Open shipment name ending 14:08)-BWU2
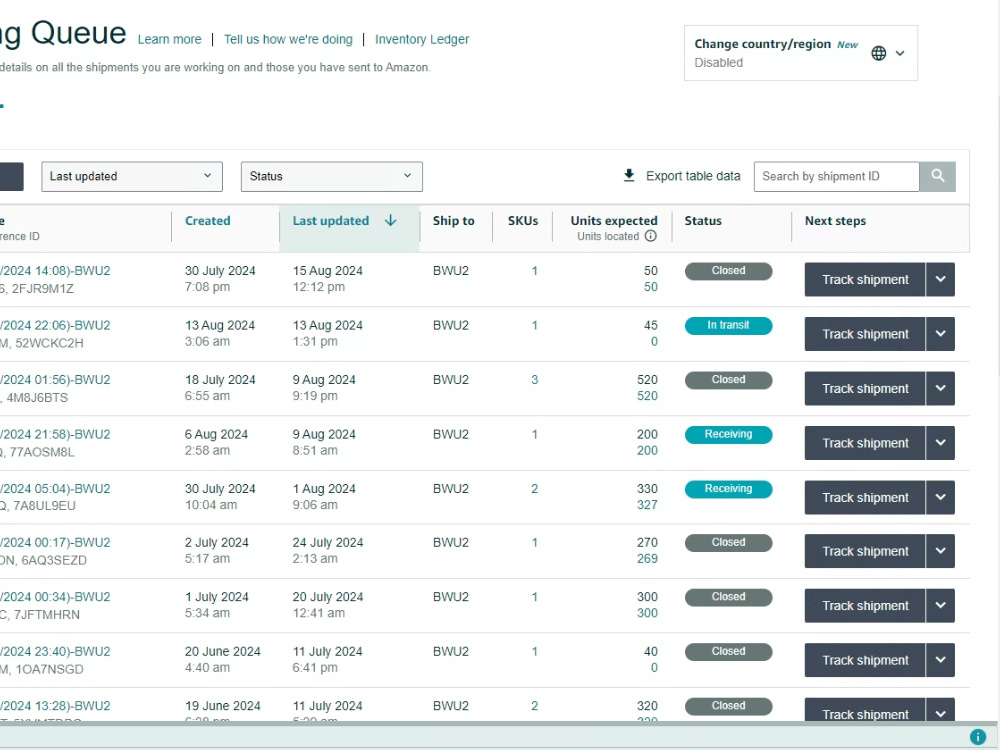 (x=55, y=271)
